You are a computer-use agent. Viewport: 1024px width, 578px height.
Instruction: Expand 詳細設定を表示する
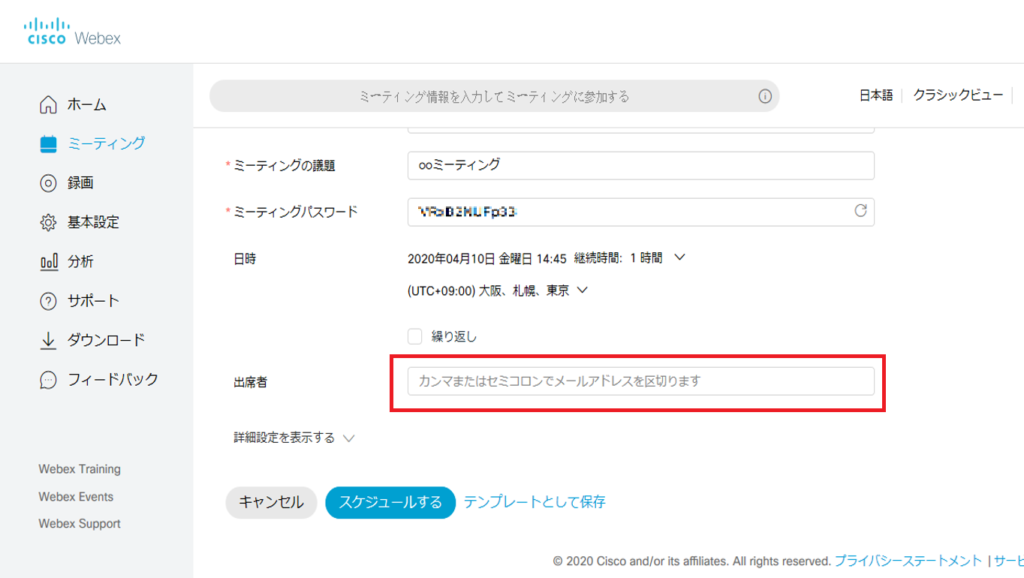pyautogui.click(x=294, y=438)
